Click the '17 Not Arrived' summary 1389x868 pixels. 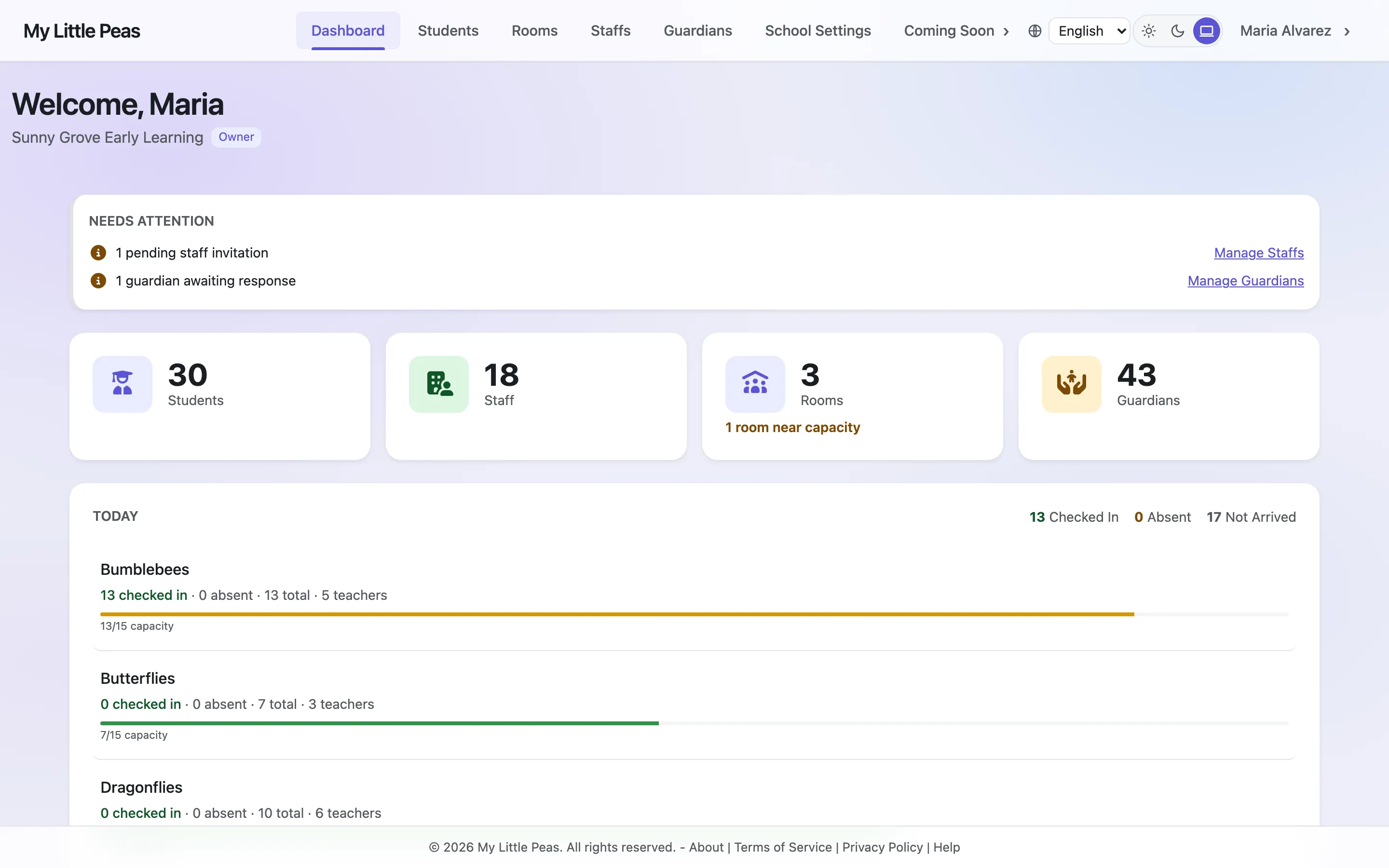tap(1251, 517)
